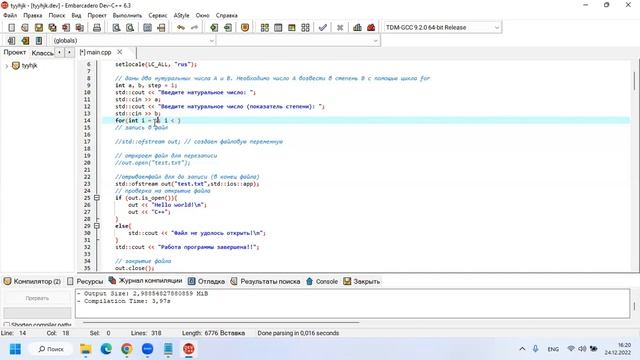Close the main.cpp tab with its X
Screen dimensions: 640x360
coord(120,52)
